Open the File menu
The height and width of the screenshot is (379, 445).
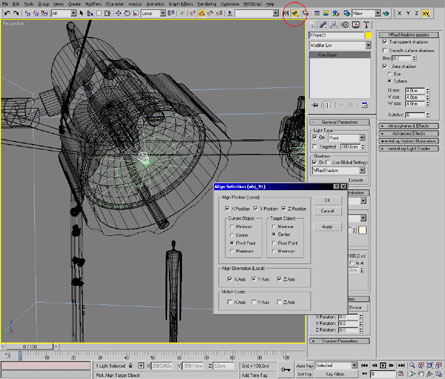click(5, 4)
